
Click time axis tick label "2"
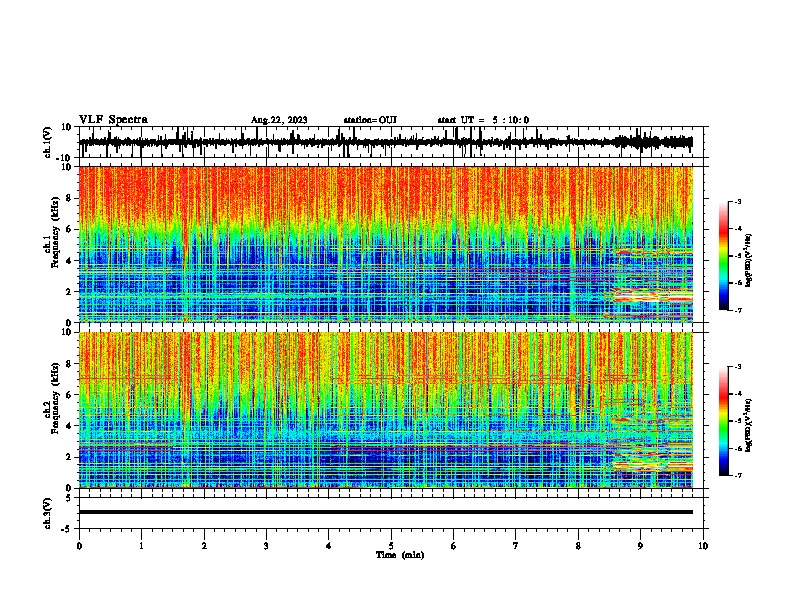click(x=204, y=546)
